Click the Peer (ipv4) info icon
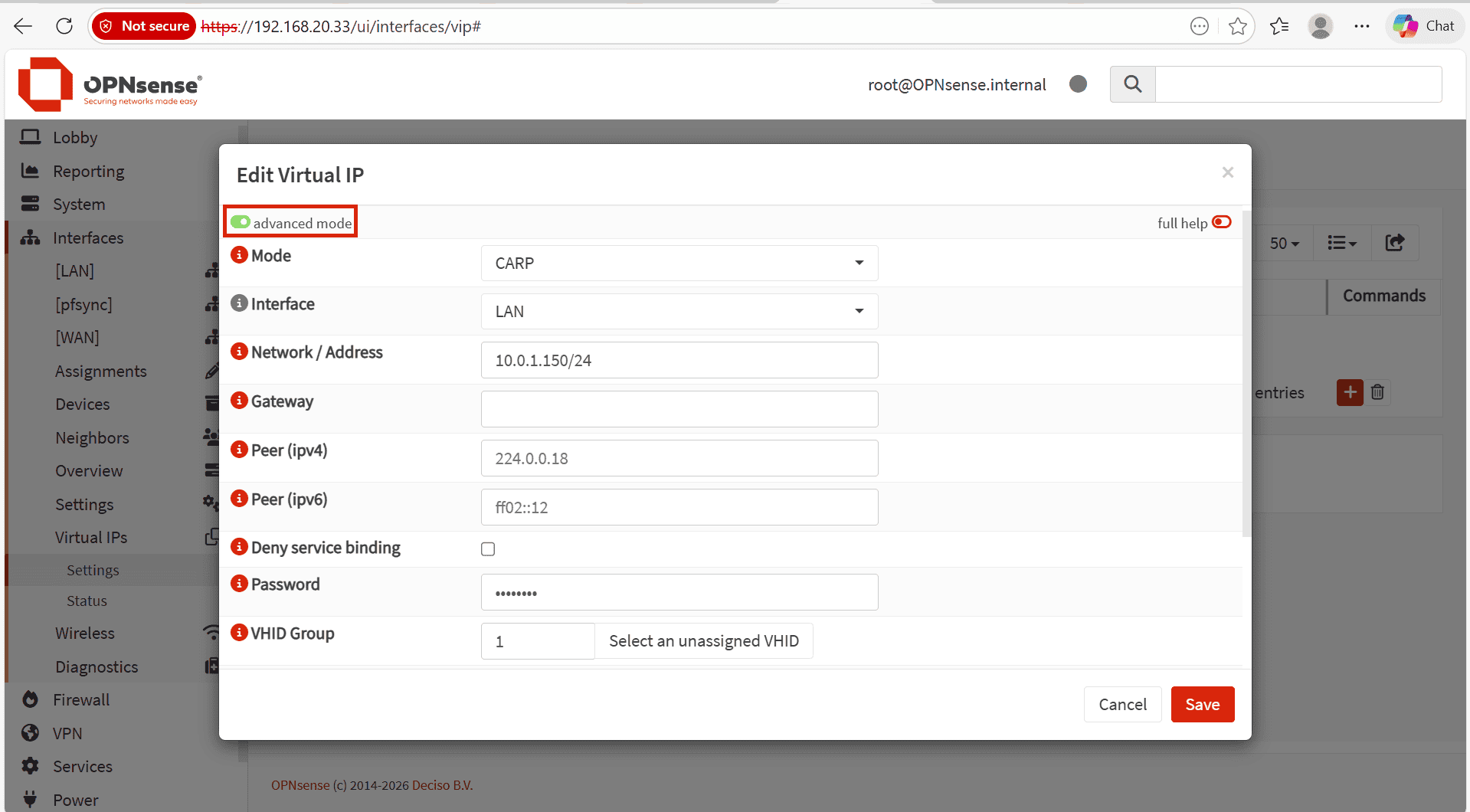This screenshot has width=1470, height=812. point(239,450)
